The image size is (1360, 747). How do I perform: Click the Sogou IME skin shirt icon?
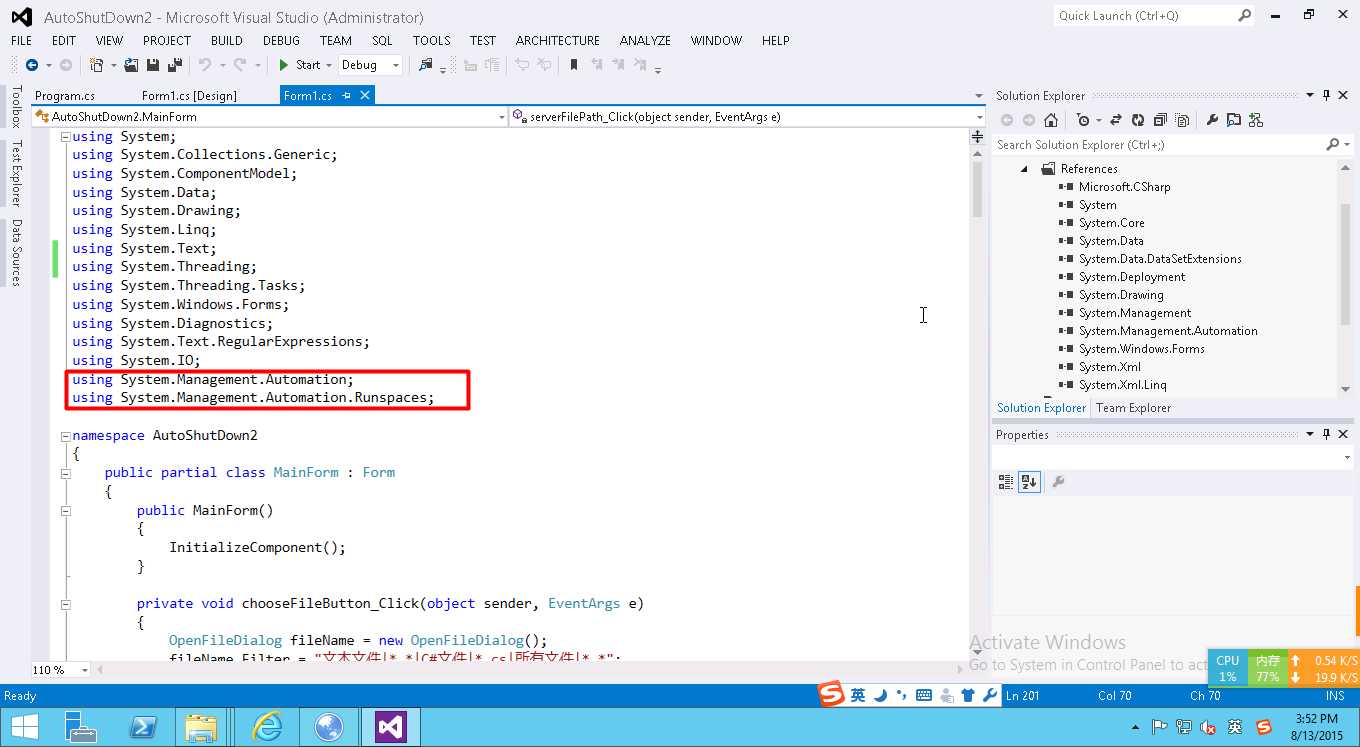[x=967, y=695]
